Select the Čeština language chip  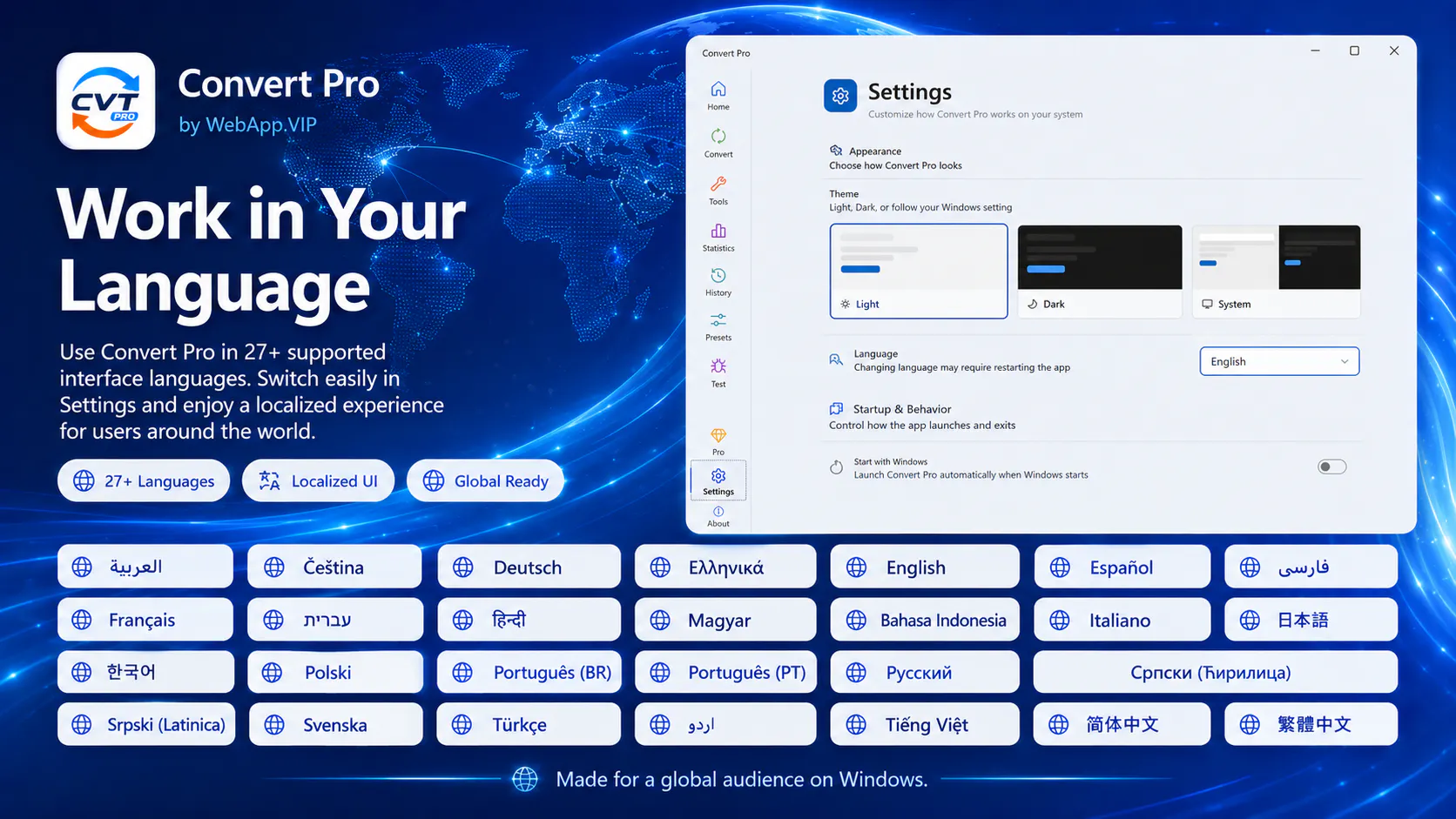click(334, 567)
